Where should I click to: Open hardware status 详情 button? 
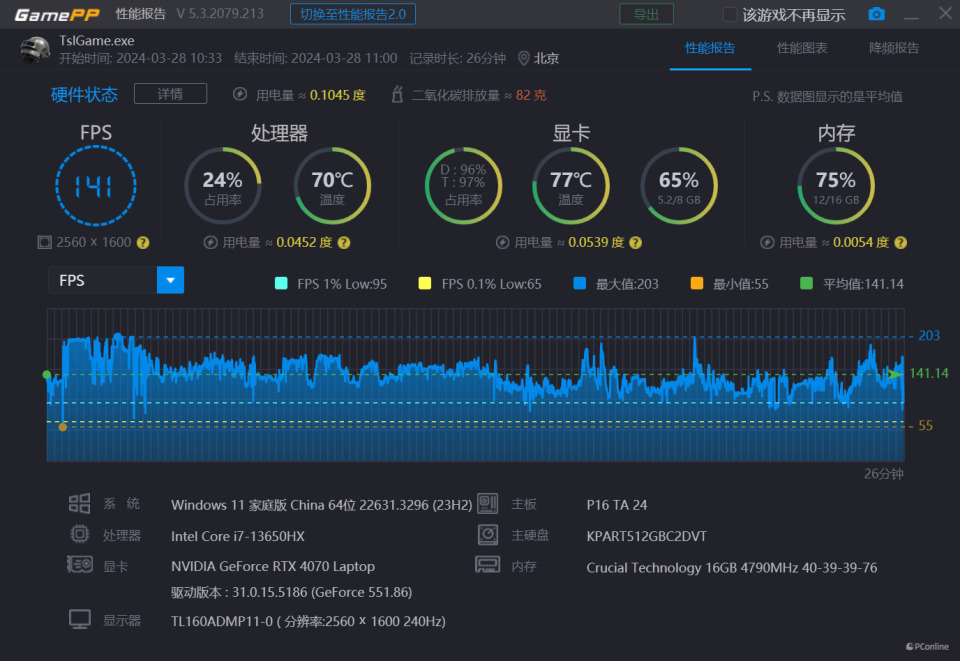click(x=170, y=94)
